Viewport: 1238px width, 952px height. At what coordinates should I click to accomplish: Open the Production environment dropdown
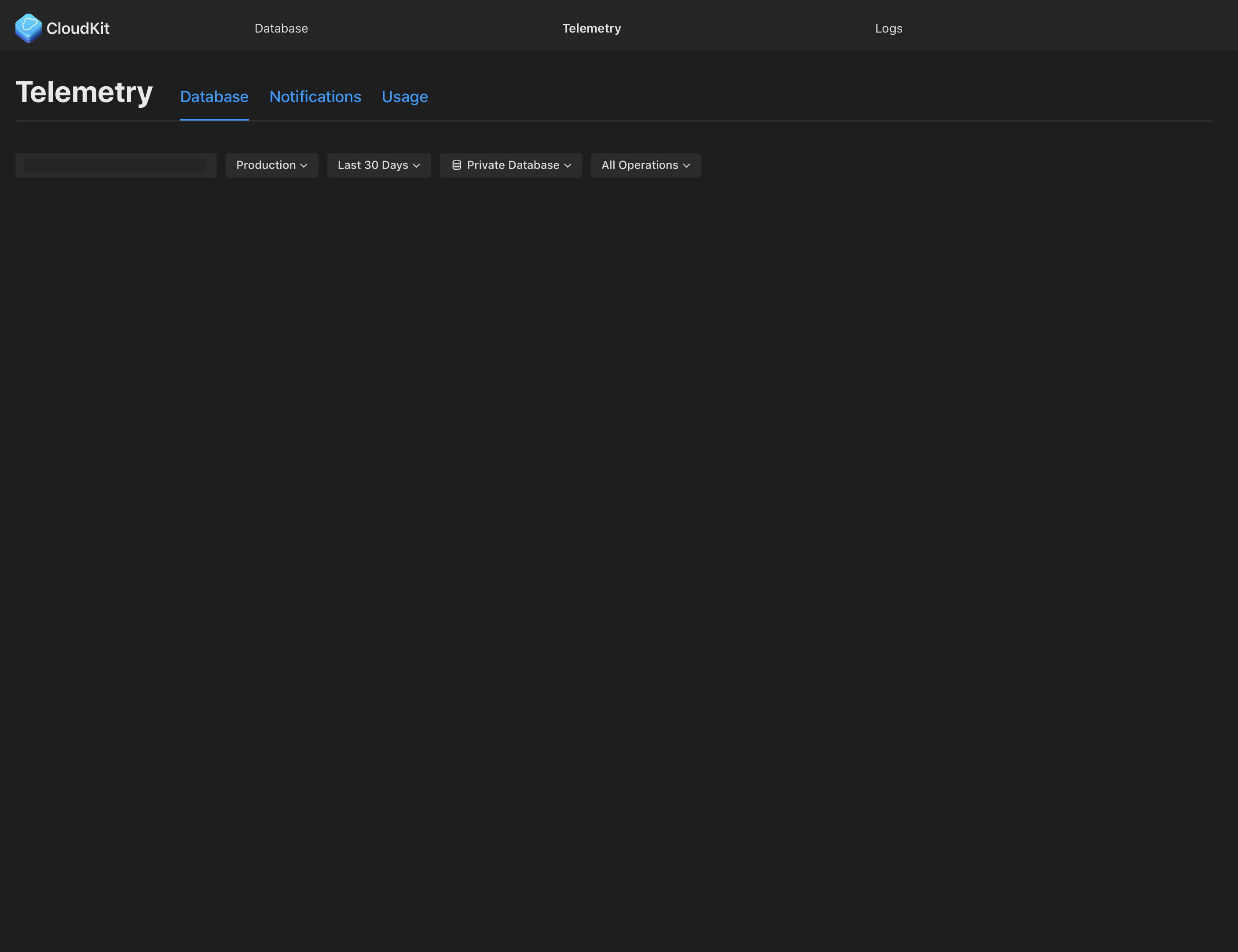click(x=266, y=165)
